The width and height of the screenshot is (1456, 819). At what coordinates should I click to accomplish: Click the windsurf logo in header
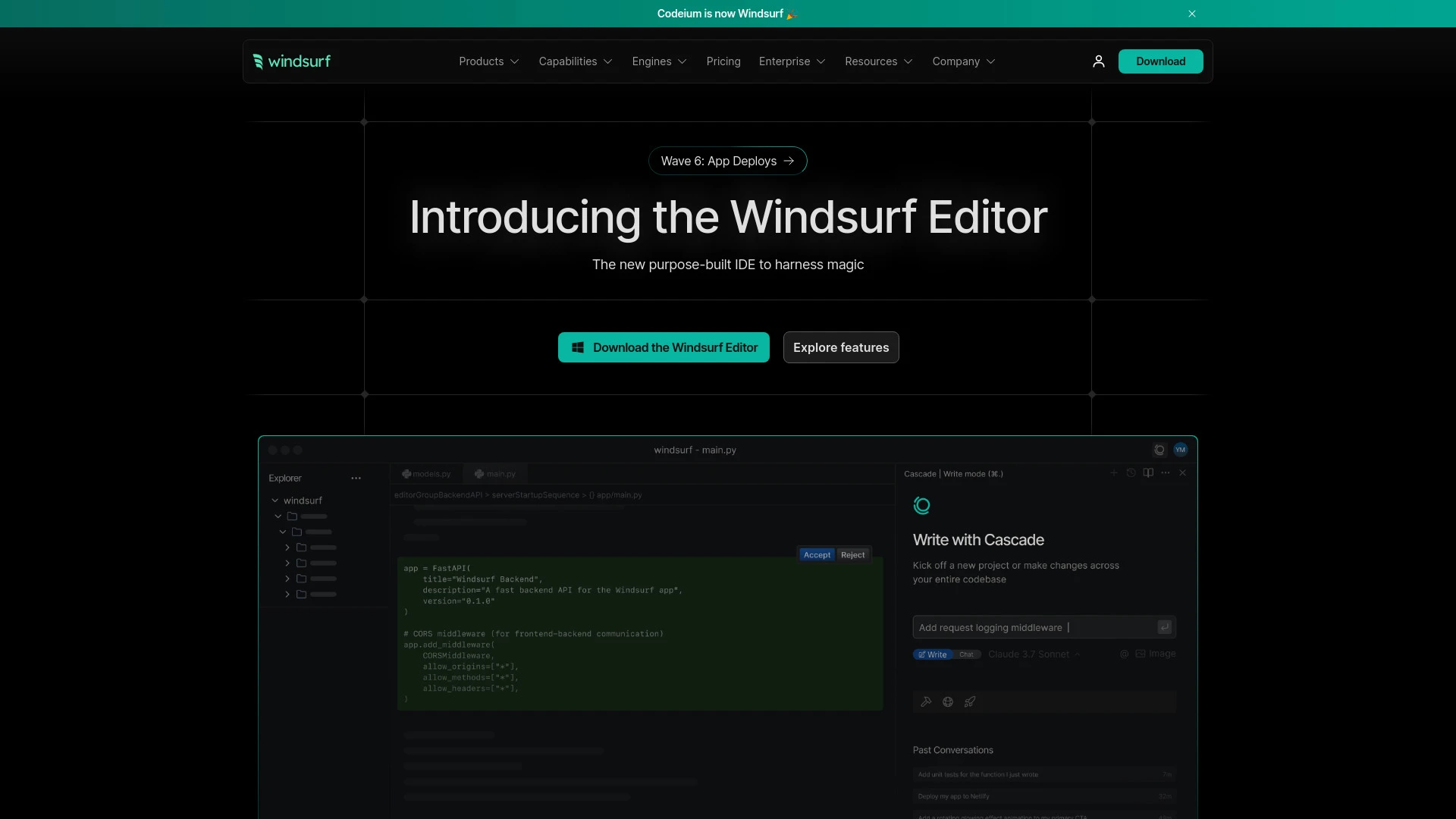coord(292,61)
